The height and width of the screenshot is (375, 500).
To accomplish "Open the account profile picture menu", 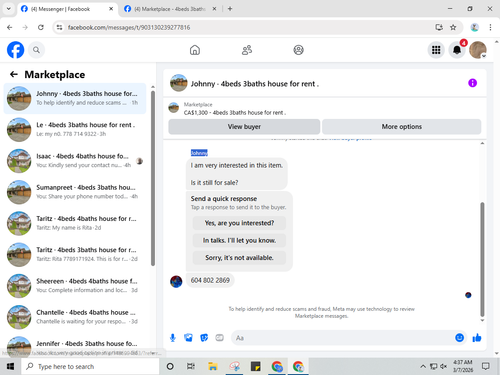I will (x=478, y=50).
